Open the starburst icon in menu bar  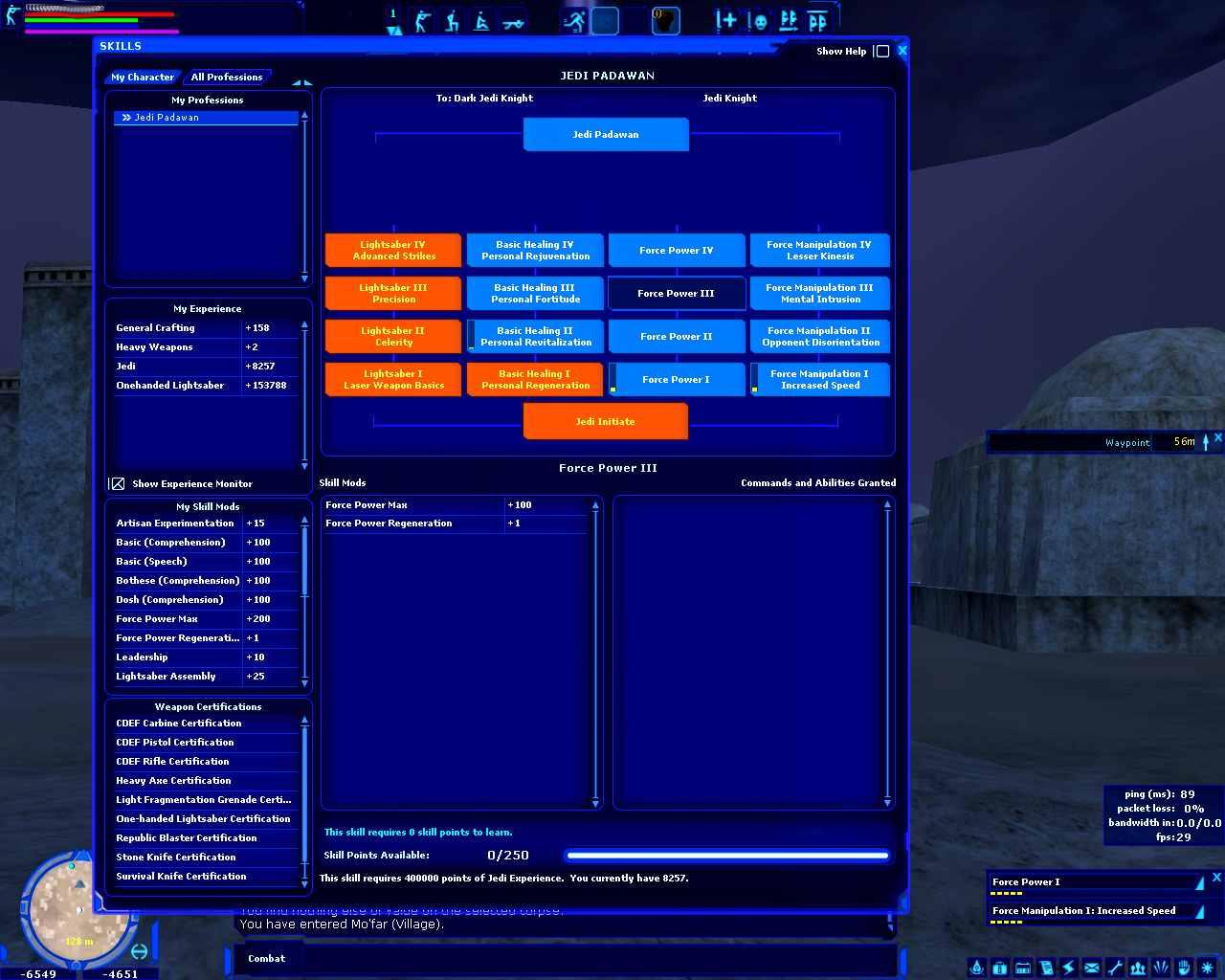1207,968
